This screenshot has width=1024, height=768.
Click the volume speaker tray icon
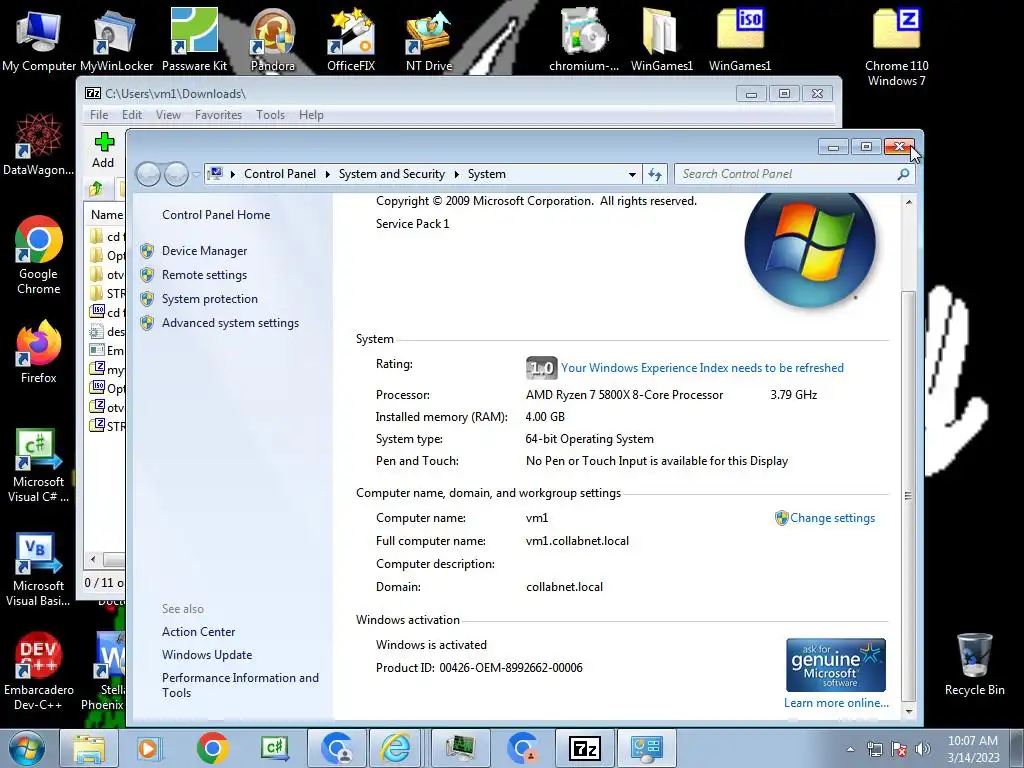923,749
